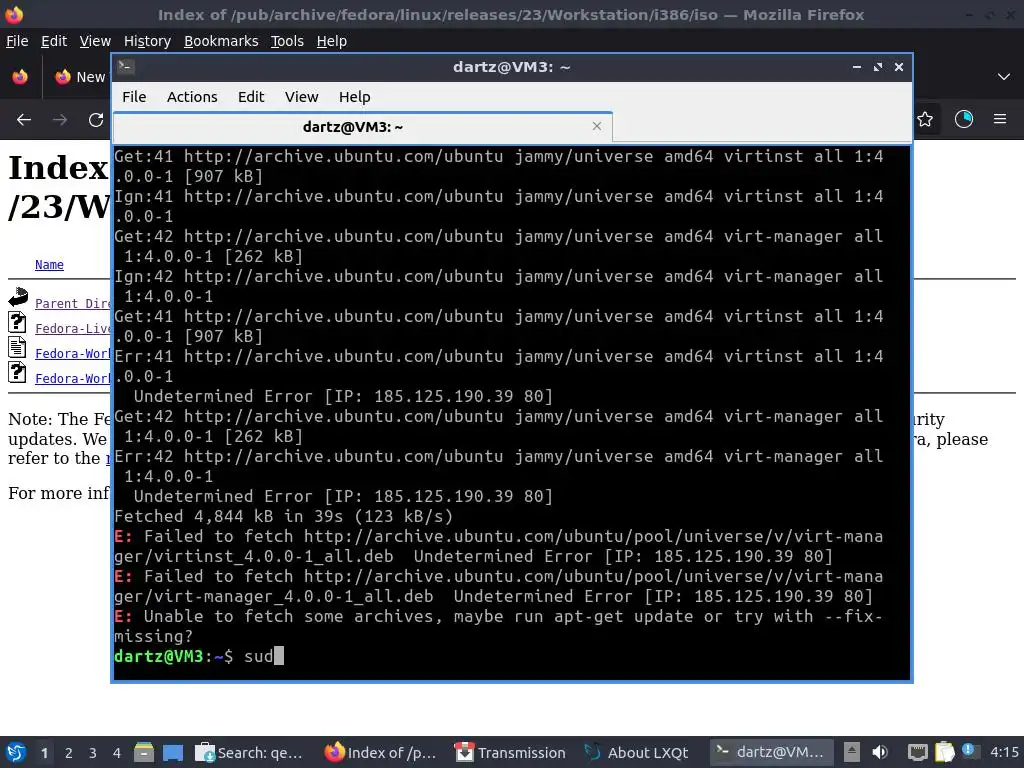Click the Firefox View icon in the tab bar
The width and height of the screenshot is (1024, 768).
pos(20,76)
